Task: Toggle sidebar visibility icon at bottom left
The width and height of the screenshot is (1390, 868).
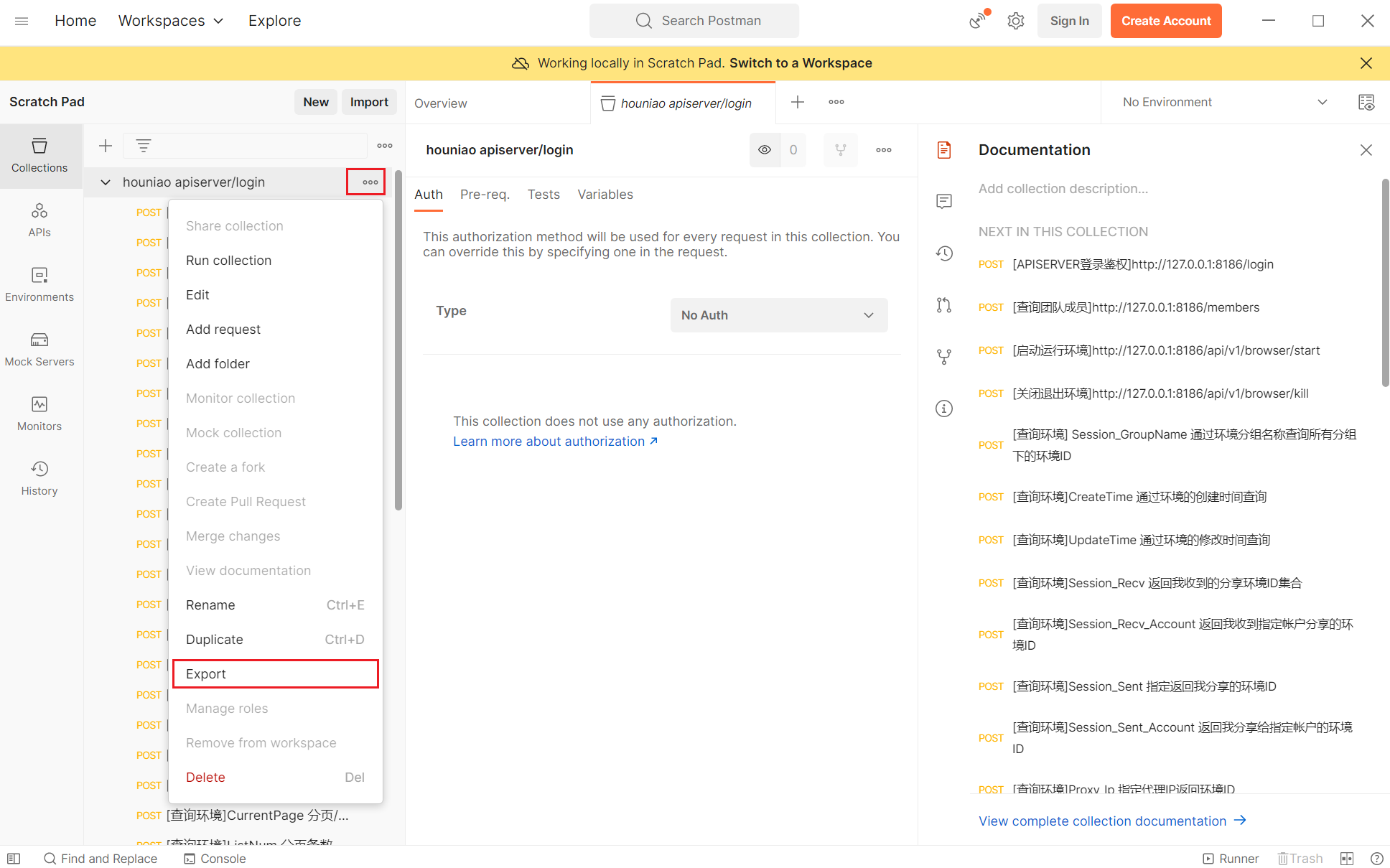Action: pos(14,859)
